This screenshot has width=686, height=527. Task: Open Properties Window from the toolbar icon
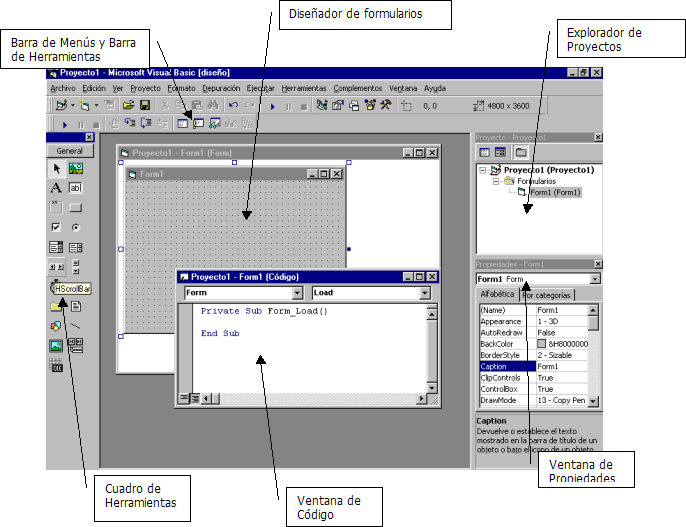(x=338, y=105)
